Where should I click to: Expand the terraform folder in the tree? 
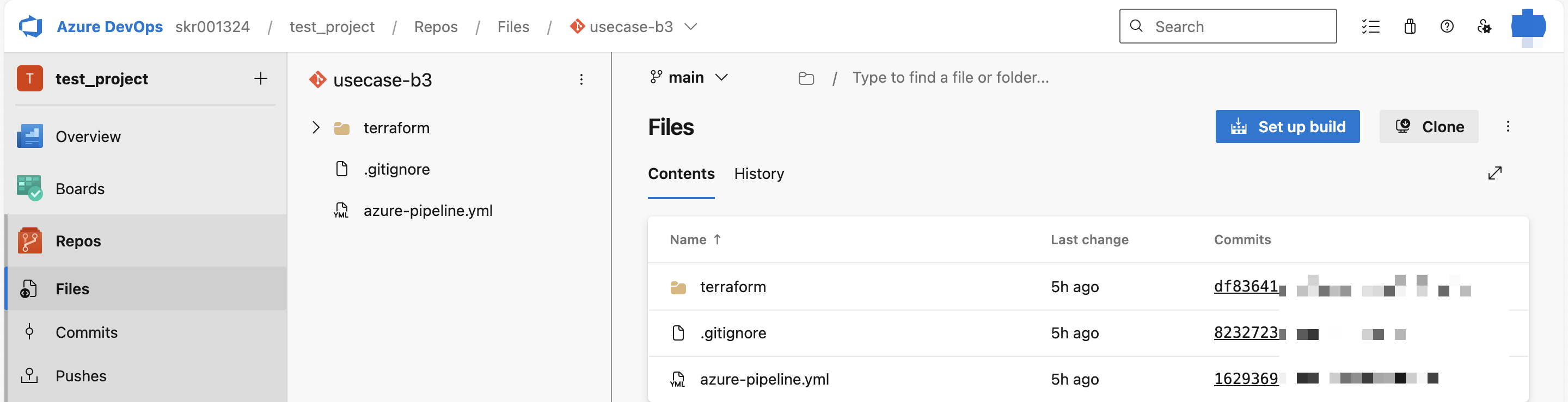(316, 128)
